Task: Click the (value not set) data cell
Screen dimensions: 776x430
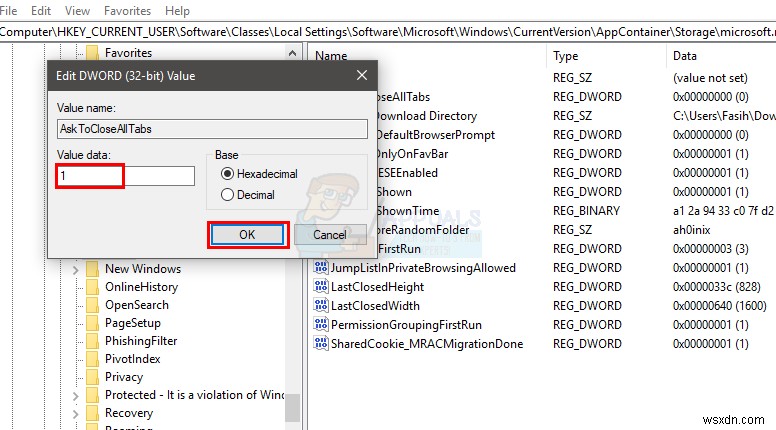Action: pyautogui.click(x=710, y=78)
